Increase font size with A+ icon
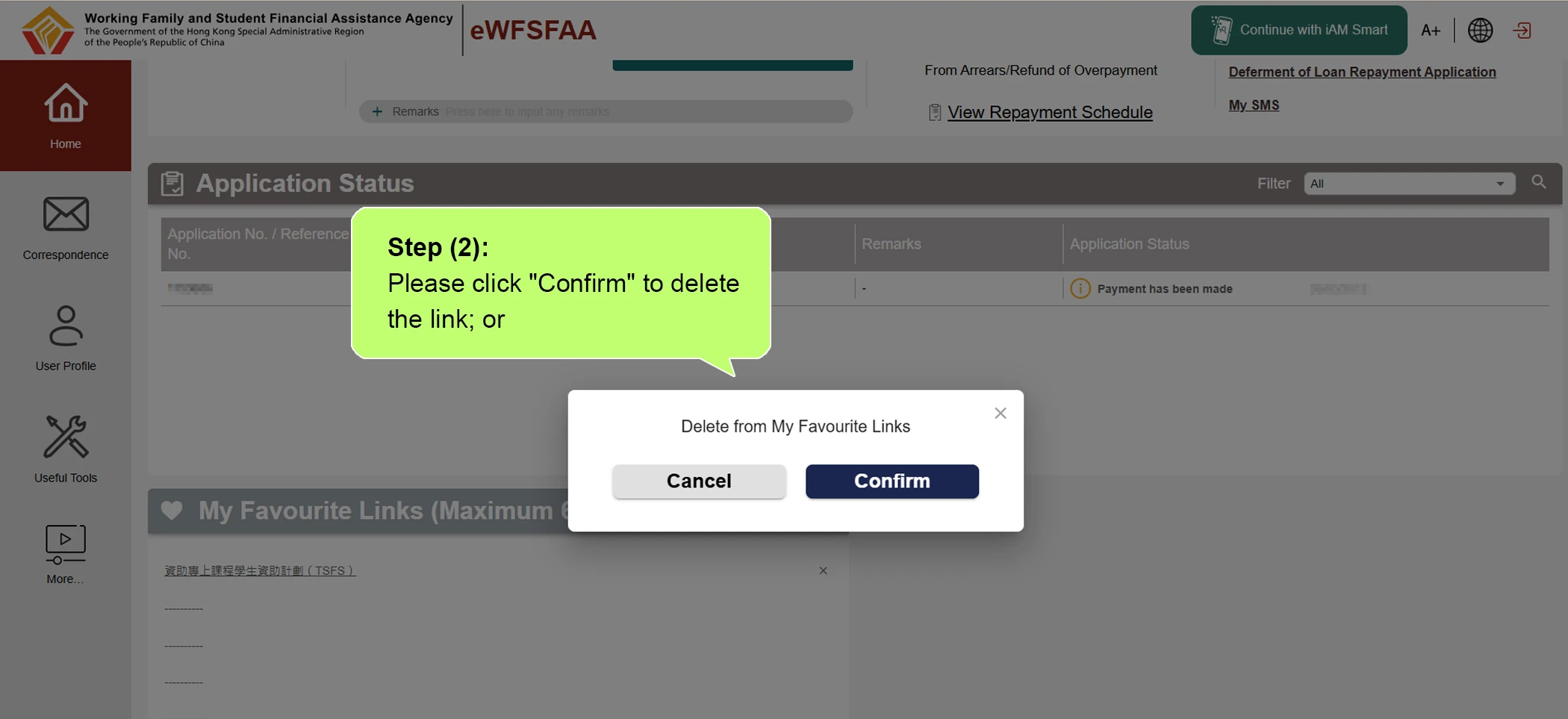 coord(1431,31)
